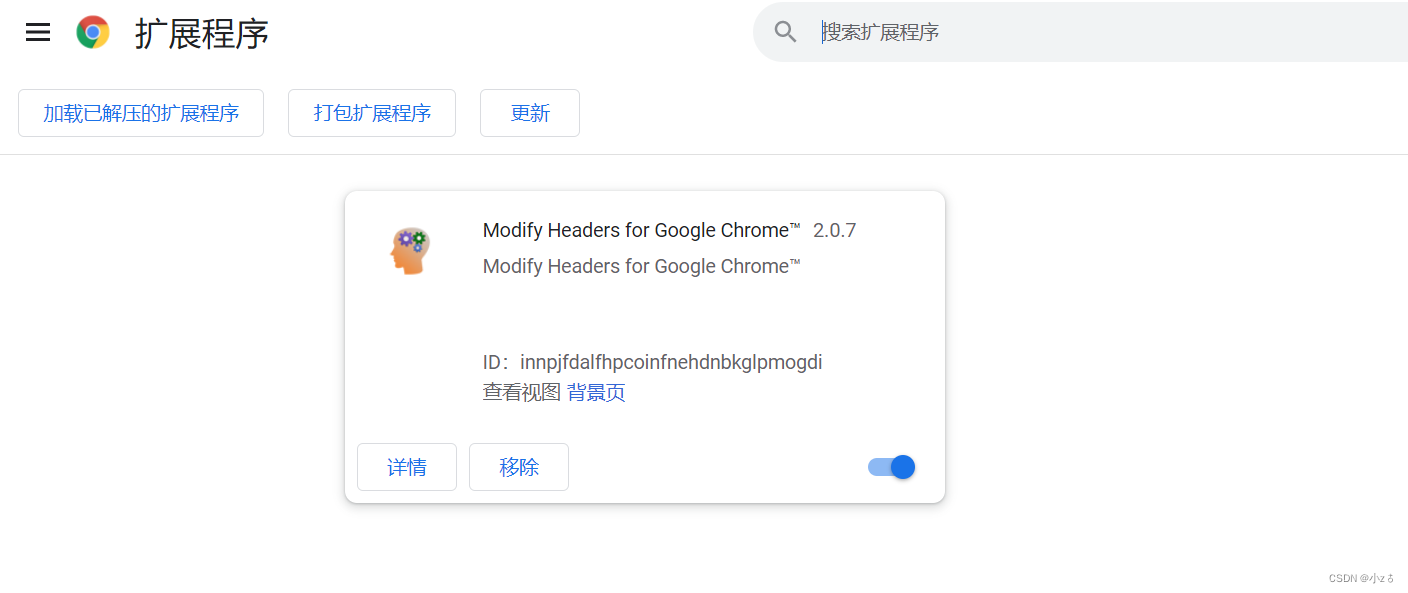
Task: Click 移除 to remove the extension
Action: point(519,467)
